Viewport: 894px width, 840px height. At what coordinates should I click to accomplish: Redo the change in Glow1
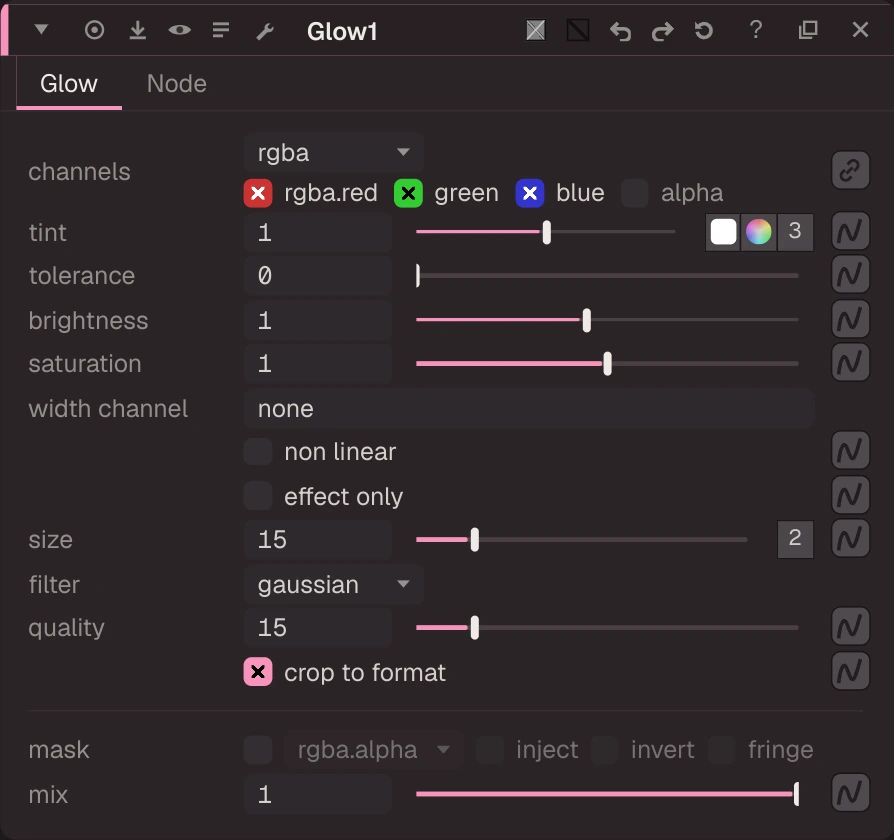click(x=663, y=31)
